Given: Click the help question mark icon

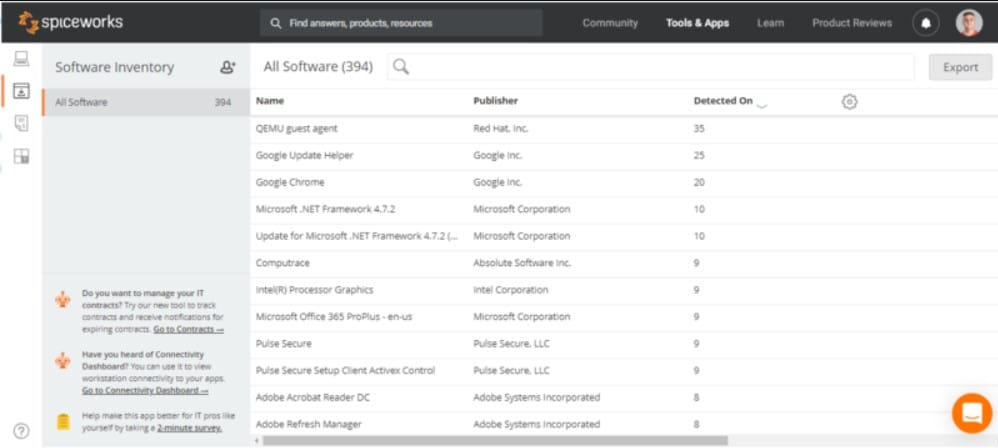Looking at the screenshot, I should point(21,431).
